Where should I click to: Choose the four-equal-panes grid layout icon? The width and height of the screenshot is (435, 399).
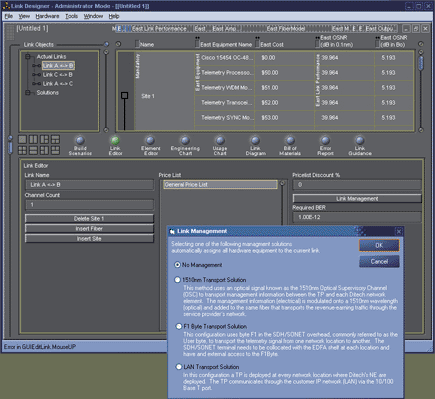point(22,150)
